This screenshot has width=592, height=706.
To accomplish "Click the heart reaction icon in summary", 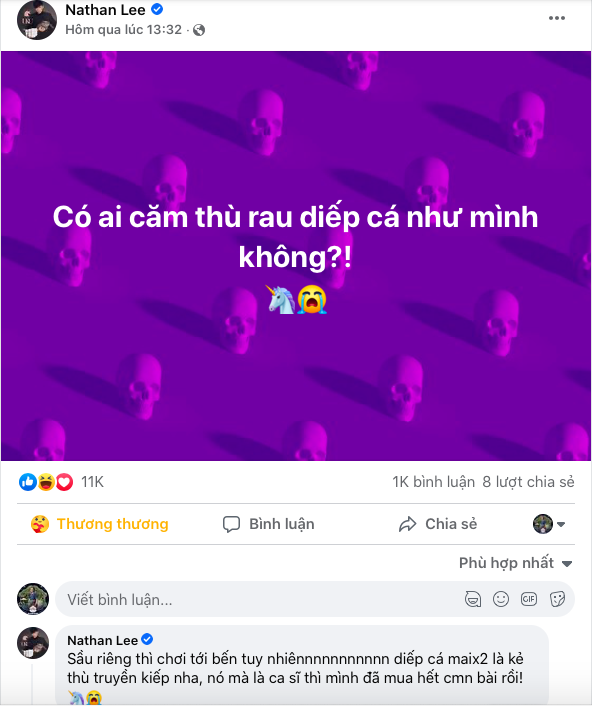I will tap(64, 482).
